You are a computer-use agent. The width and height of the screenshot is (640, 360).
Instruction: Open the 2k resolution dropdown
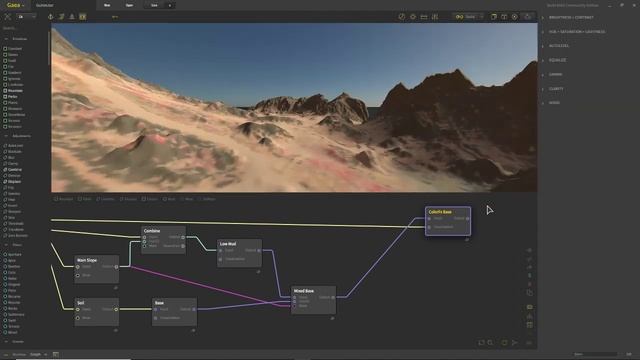click(x=26, y=17)
